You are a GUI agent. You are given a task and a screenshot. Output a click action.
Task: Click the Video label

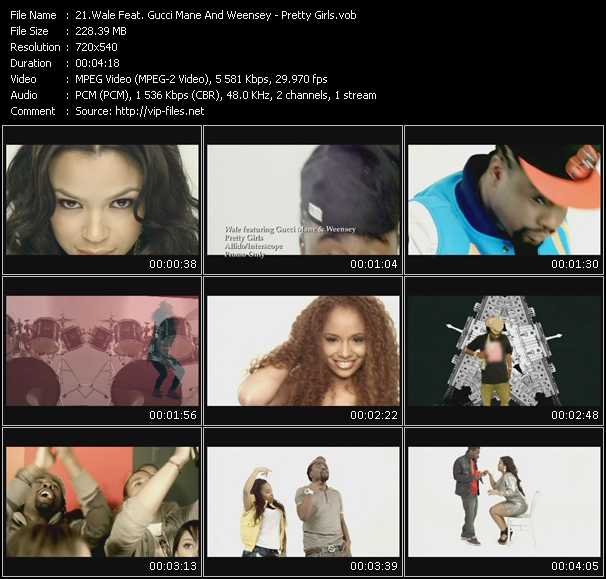pos(23,79)
